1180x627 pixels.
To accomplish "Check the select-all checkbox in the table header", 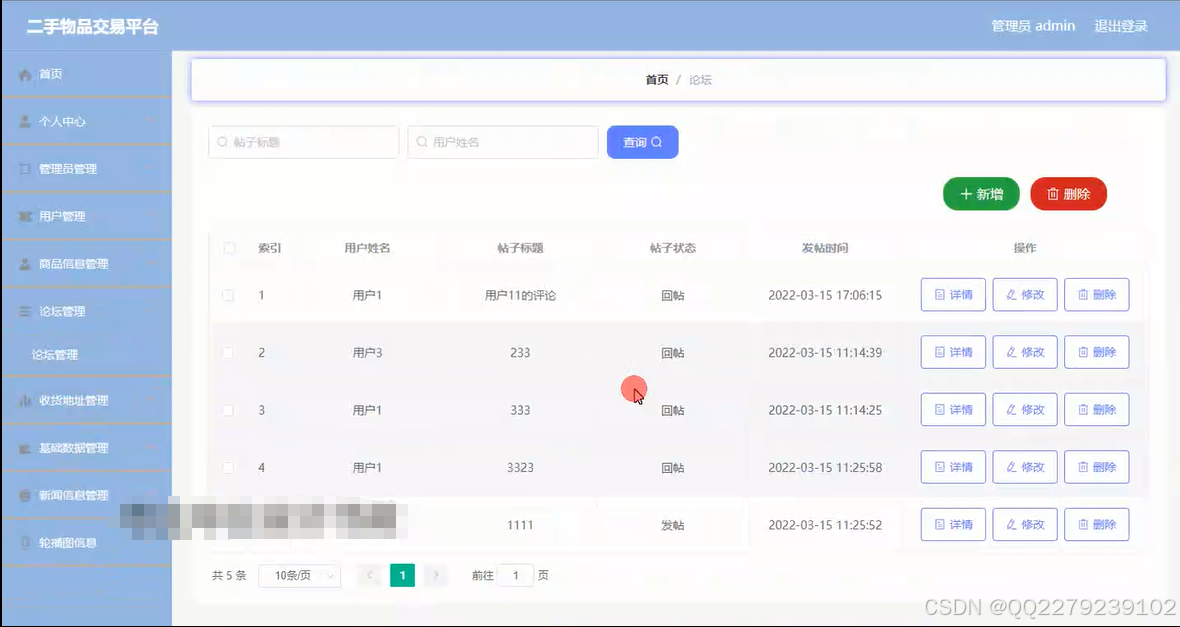I will (227, 248).
